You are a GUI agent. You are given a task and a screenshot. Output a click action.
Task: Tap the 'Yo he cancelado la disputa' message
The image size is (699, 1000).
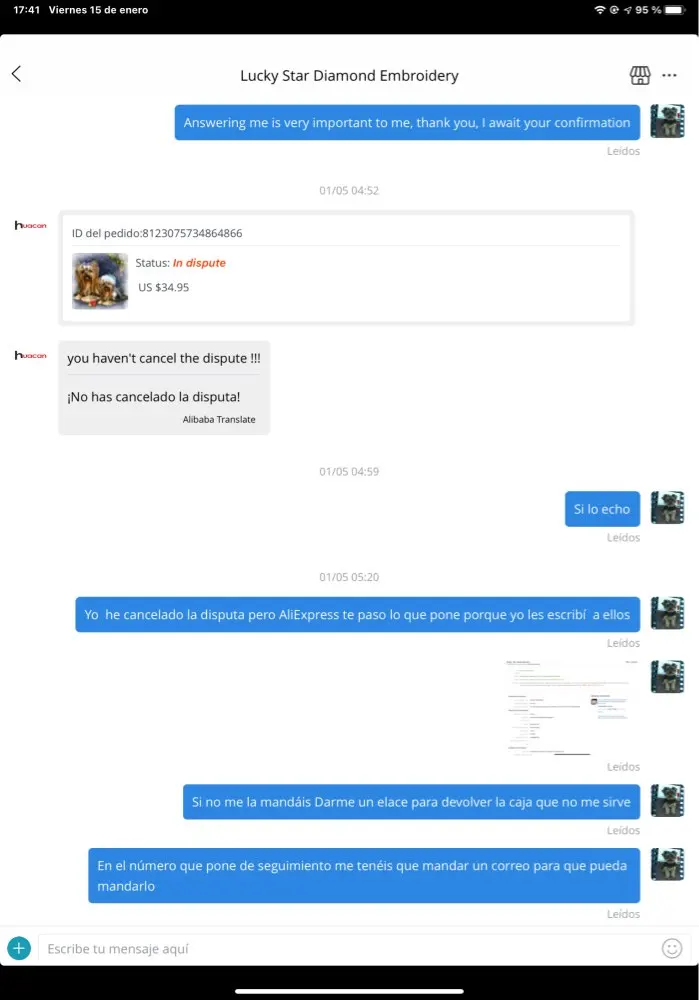[x=357, y=614]
